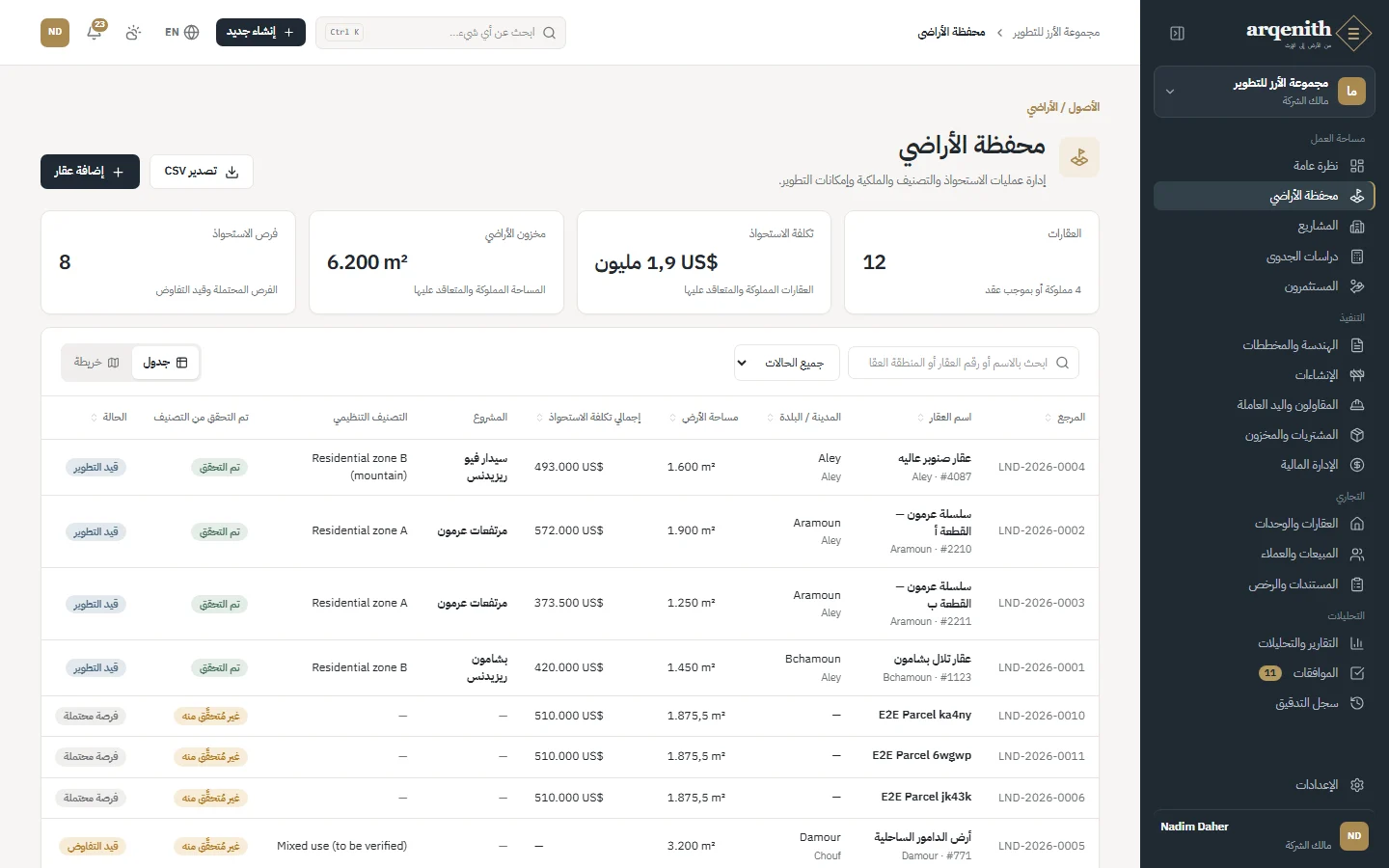Click الإنشاءات construction icon
This screenshot has height=868, width=1389.
[1357, 375]
